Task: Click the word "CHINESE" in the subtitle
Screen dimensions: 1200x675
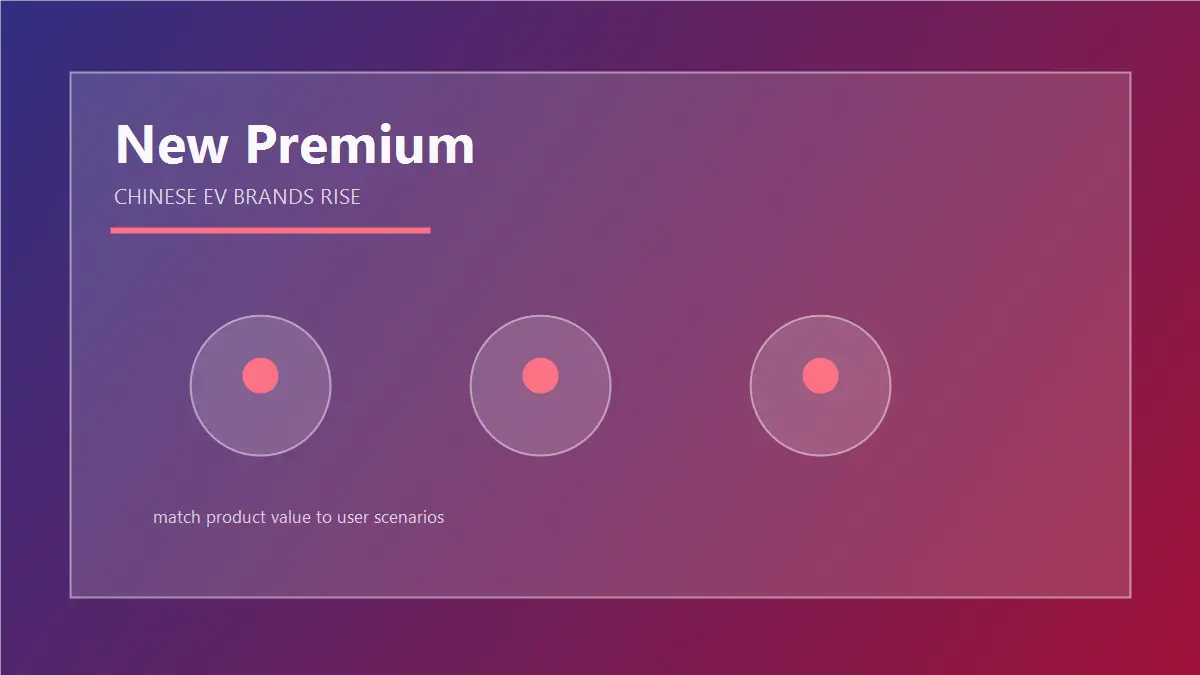Action: pos(156,197)
